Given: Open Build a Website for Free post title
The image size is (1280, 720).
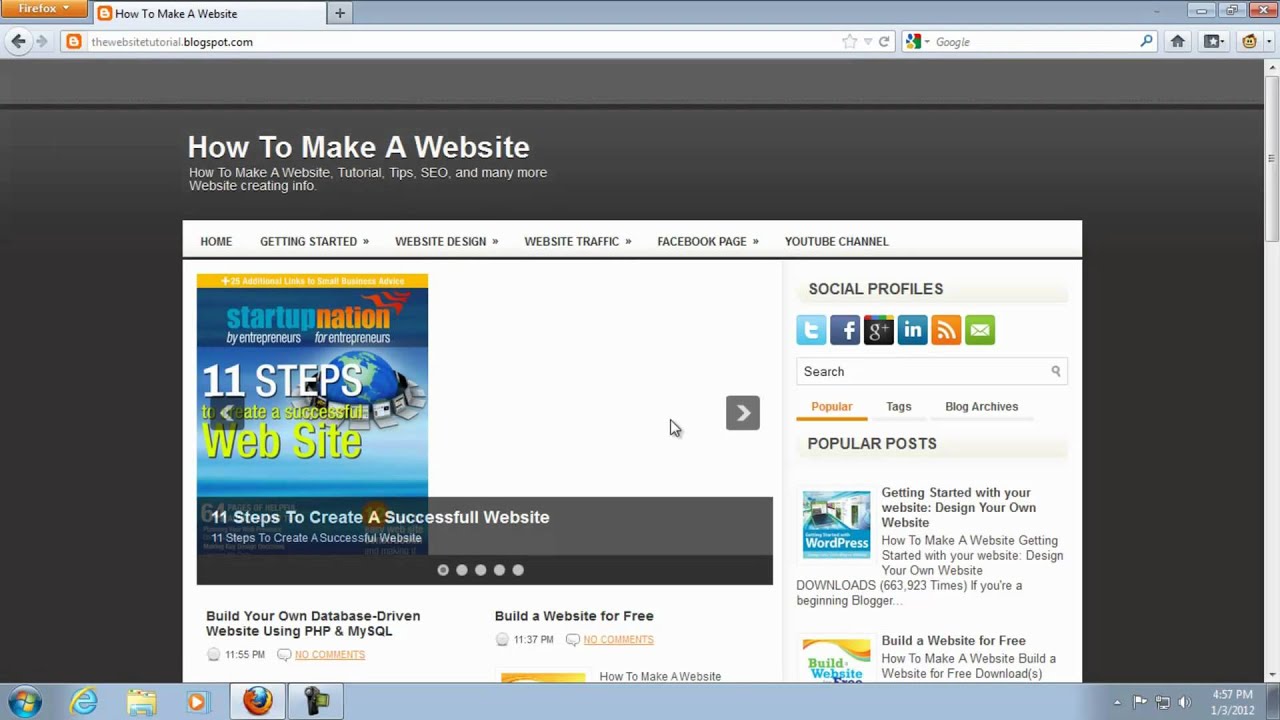Looking at the screenshot, I should point(574,616).
